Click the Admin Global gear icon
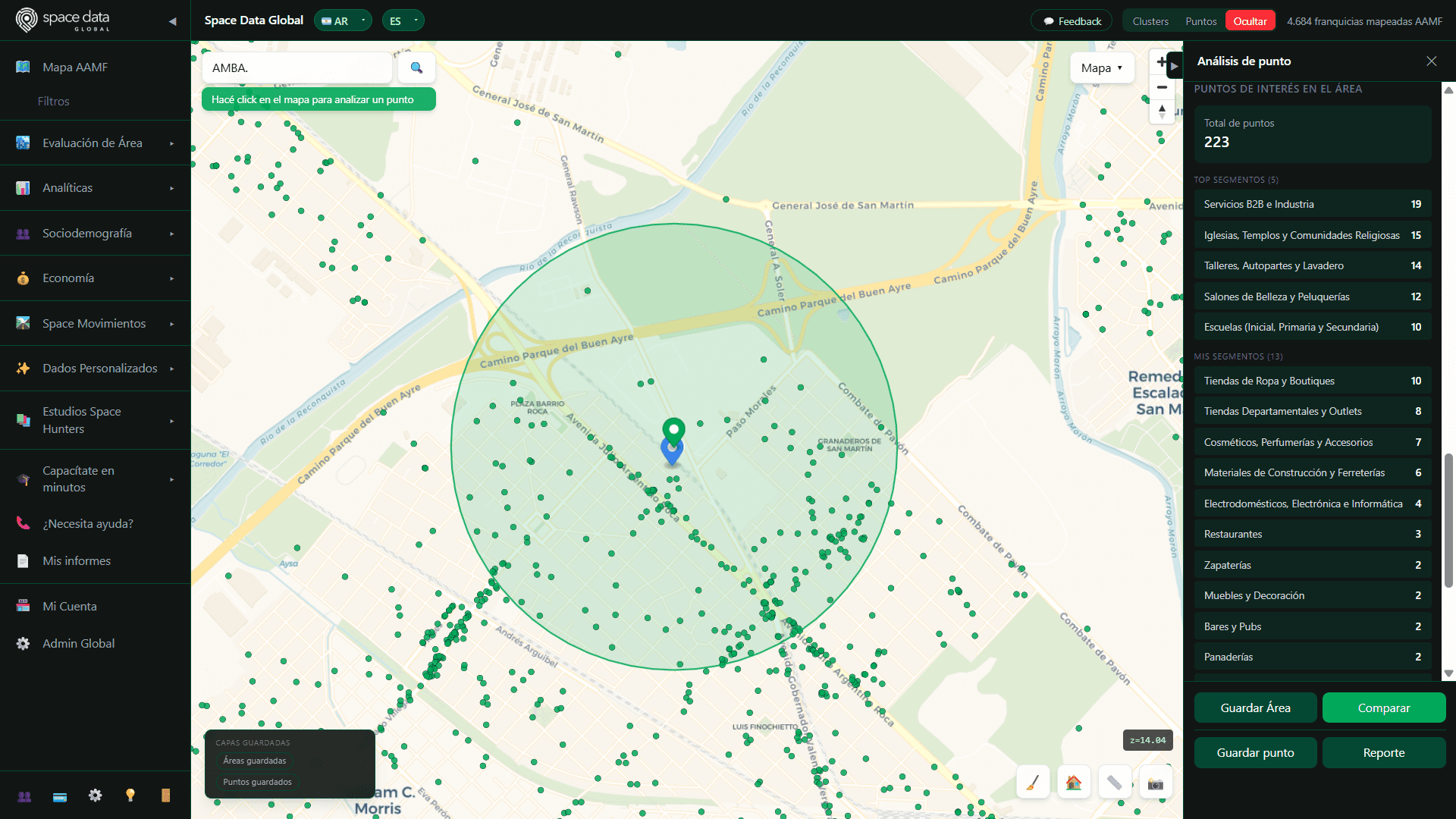 click(x=23, y=643)
